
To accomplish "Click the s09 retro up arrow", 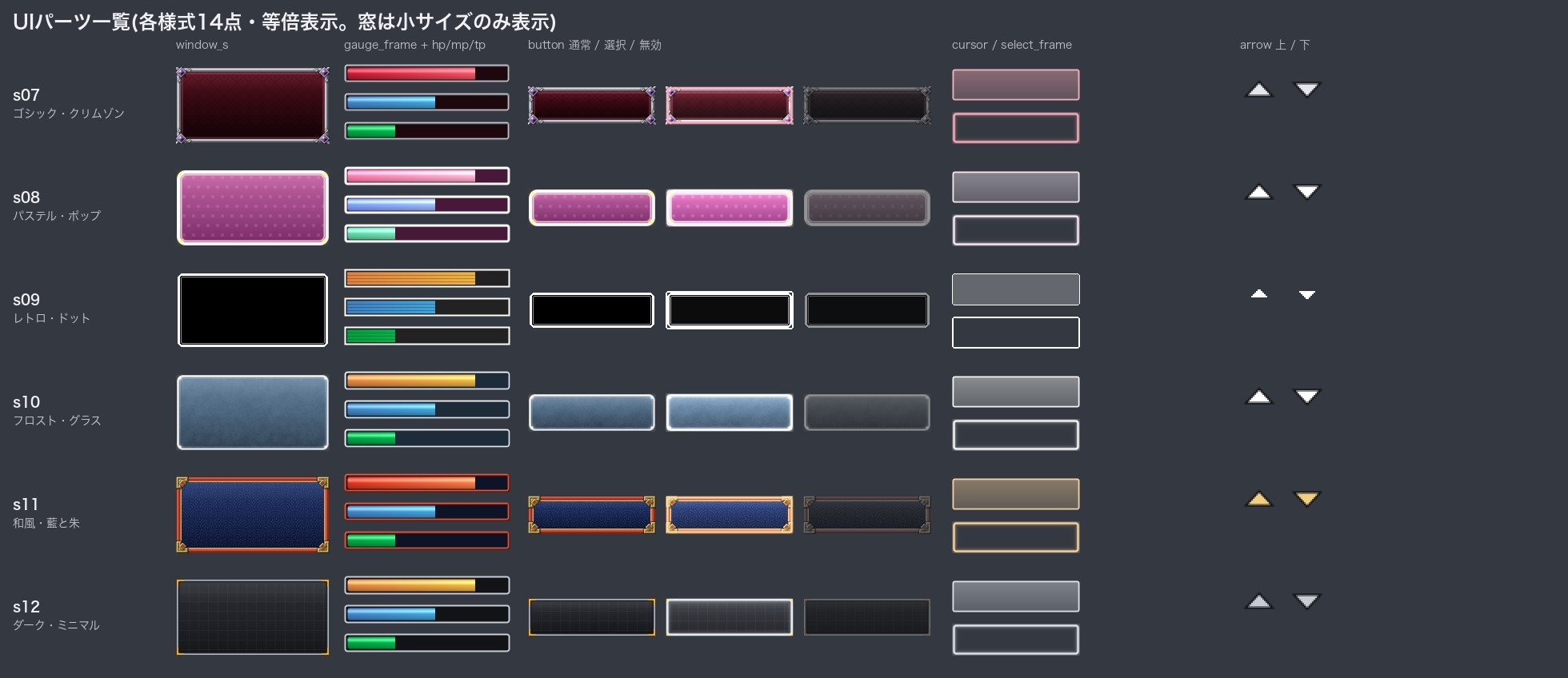I will pyautogui.click(x=1259, y=294).
